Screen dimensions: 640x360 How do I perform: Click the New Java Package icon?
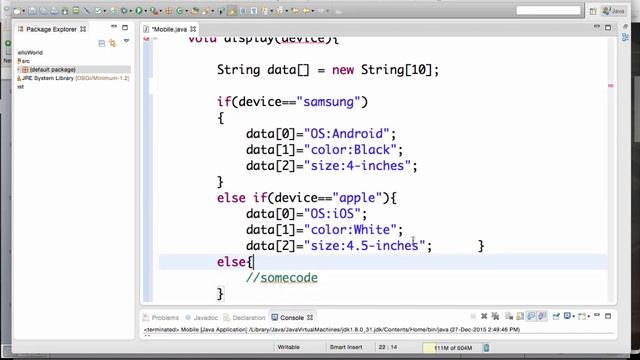[168, 11]
